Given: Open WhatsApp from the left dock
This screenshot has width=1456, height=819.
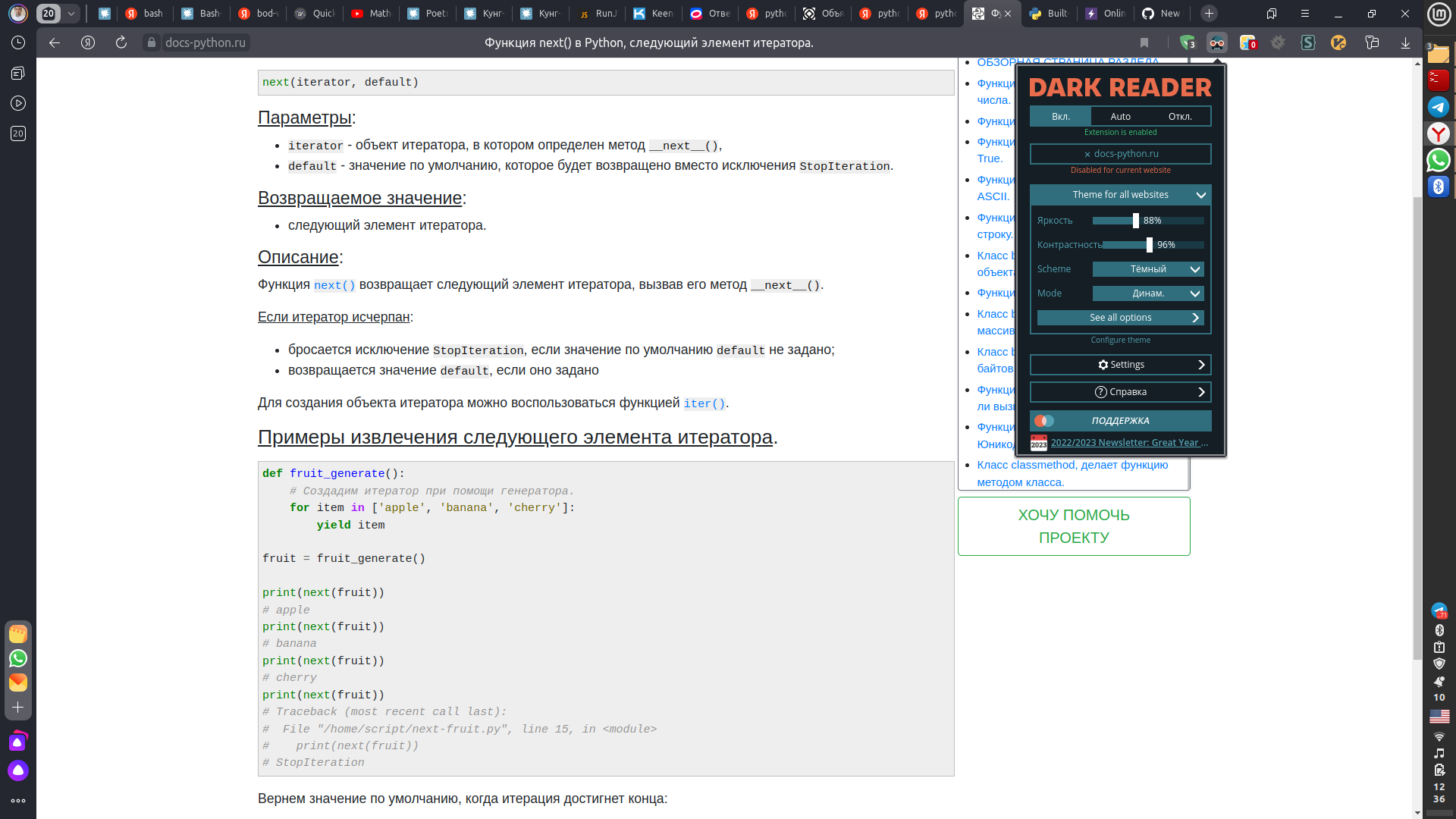Looking at the screenshot, I should coord(17,659).
